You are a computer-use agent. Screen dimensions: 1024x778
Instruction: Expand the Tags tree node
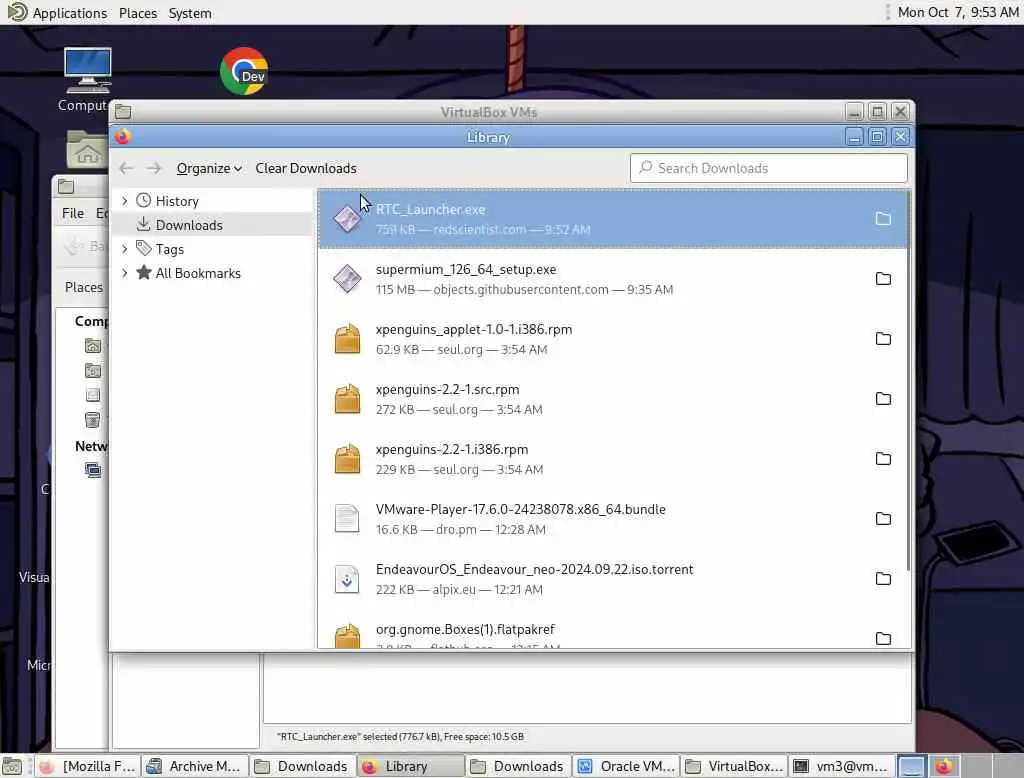pyautogui.click(x=125, y=249)
